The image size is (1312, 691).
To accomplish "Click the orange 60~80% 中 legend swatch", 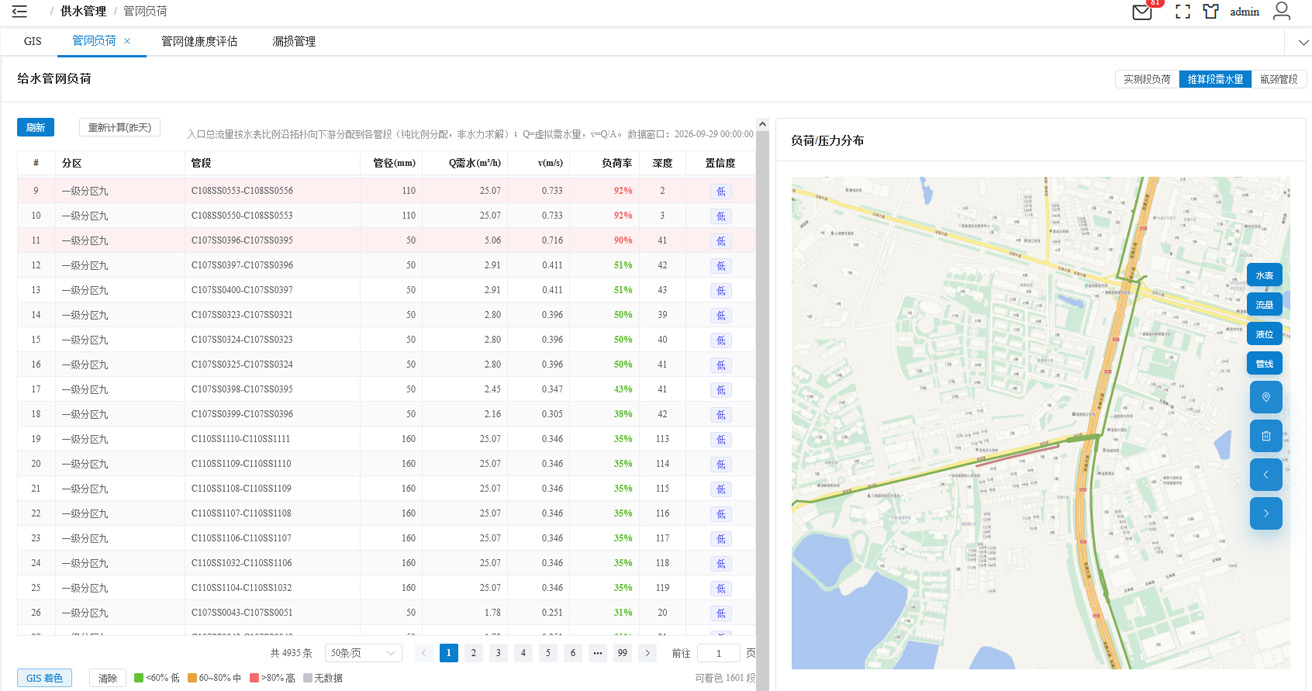I will [193, 678].
